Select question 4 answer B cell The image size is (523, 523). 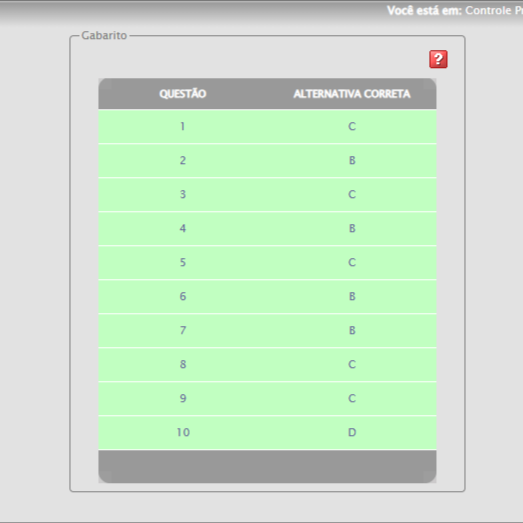pos(352,228)
